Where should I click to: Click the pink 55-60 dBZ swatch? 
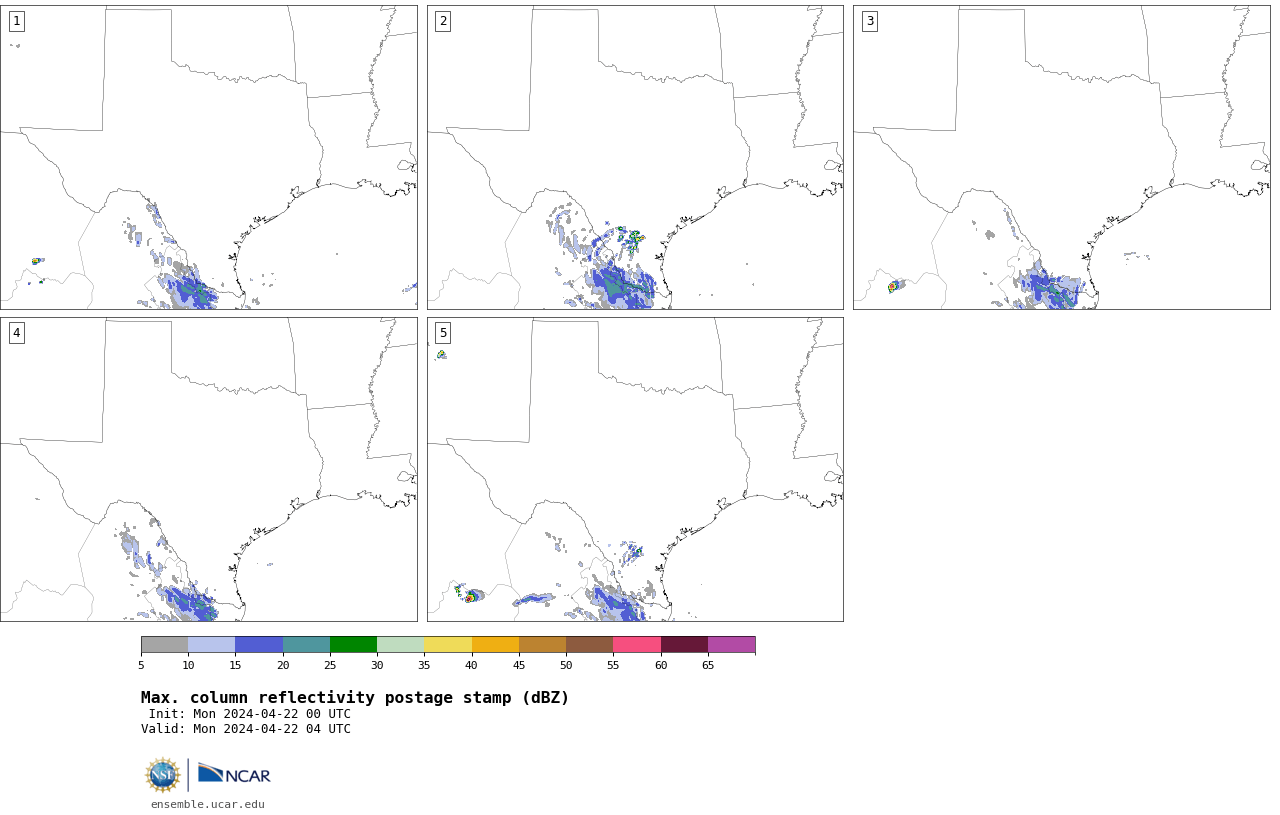(x=637, y=645)
